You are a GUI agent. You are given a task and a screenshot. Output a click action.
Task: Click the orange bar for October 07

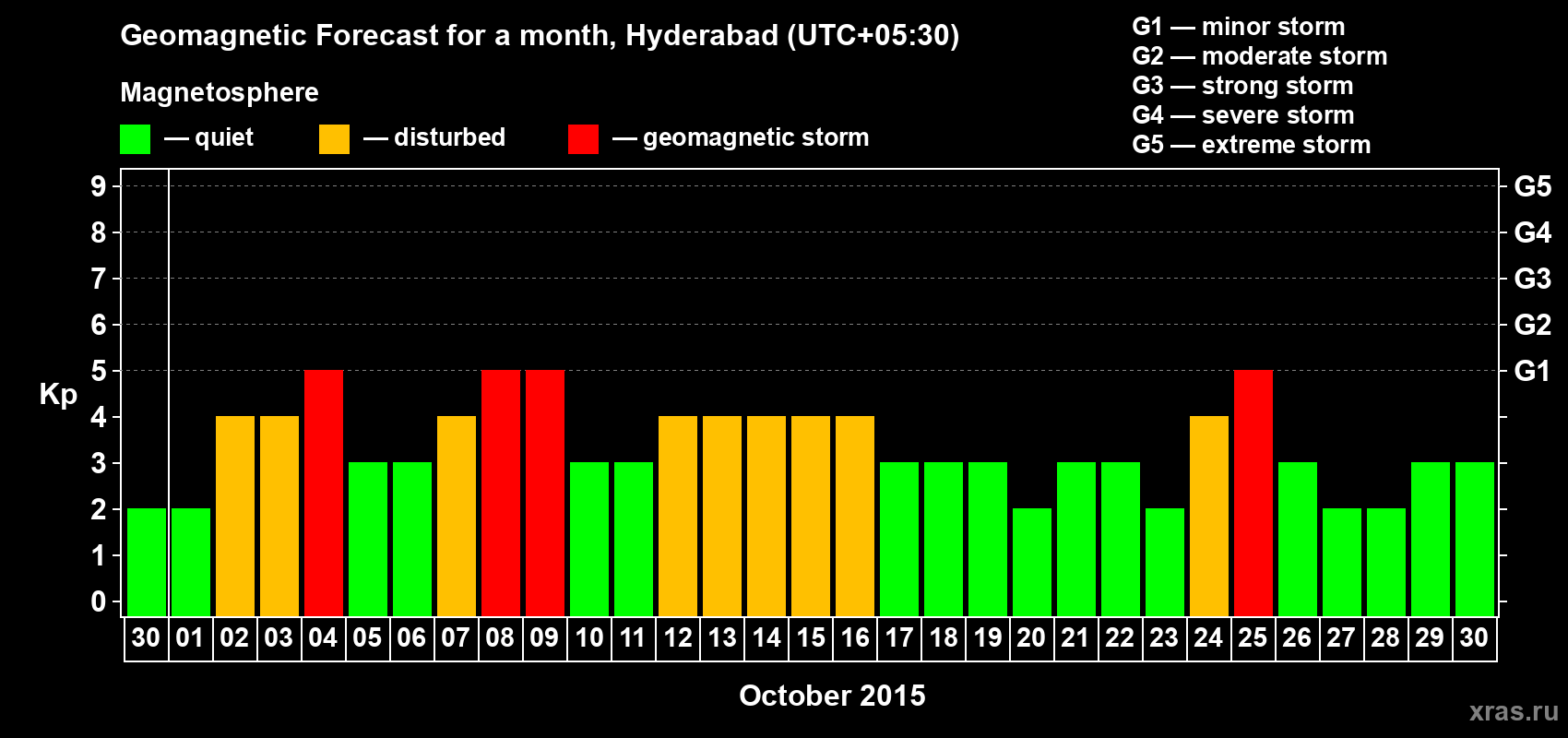[x=457, y=517]
